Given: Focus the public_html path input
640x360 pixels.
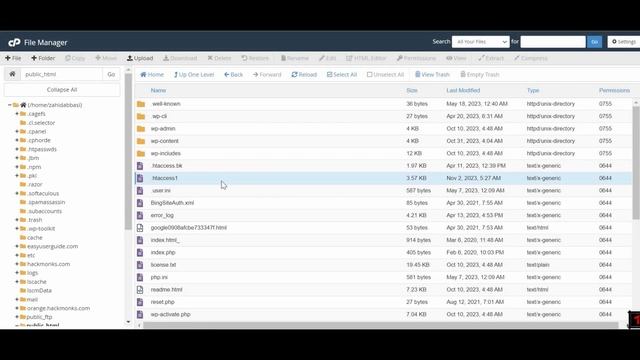Looking at the screenshot, I should click(61, 74).
